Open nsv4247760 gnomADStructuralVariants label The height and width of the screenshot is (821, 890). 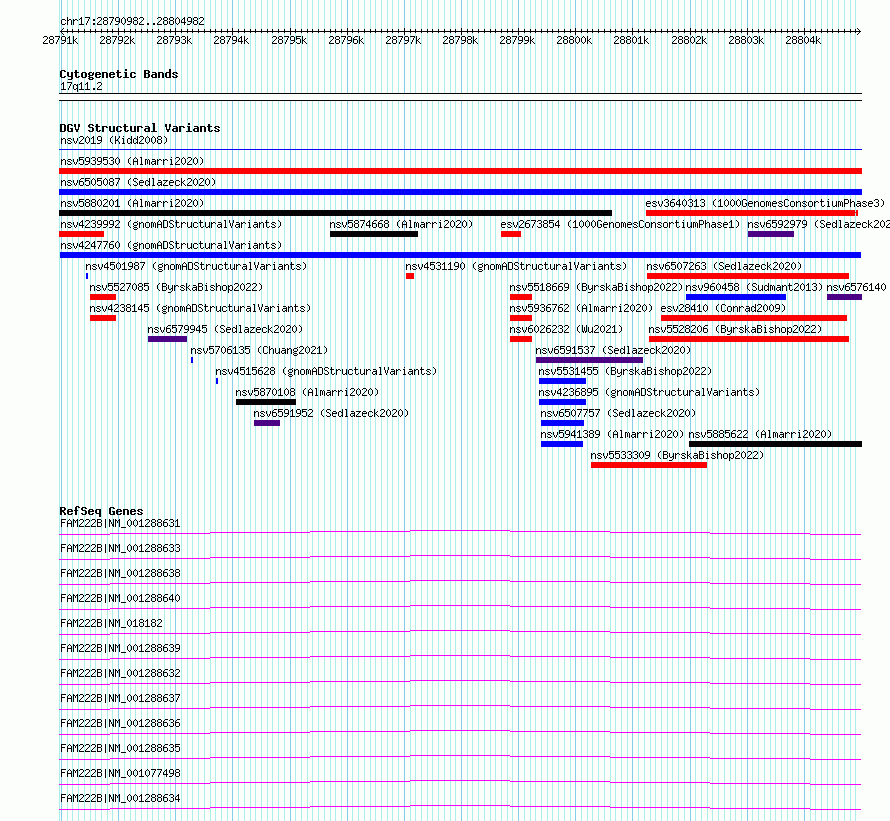pos(171,245)
